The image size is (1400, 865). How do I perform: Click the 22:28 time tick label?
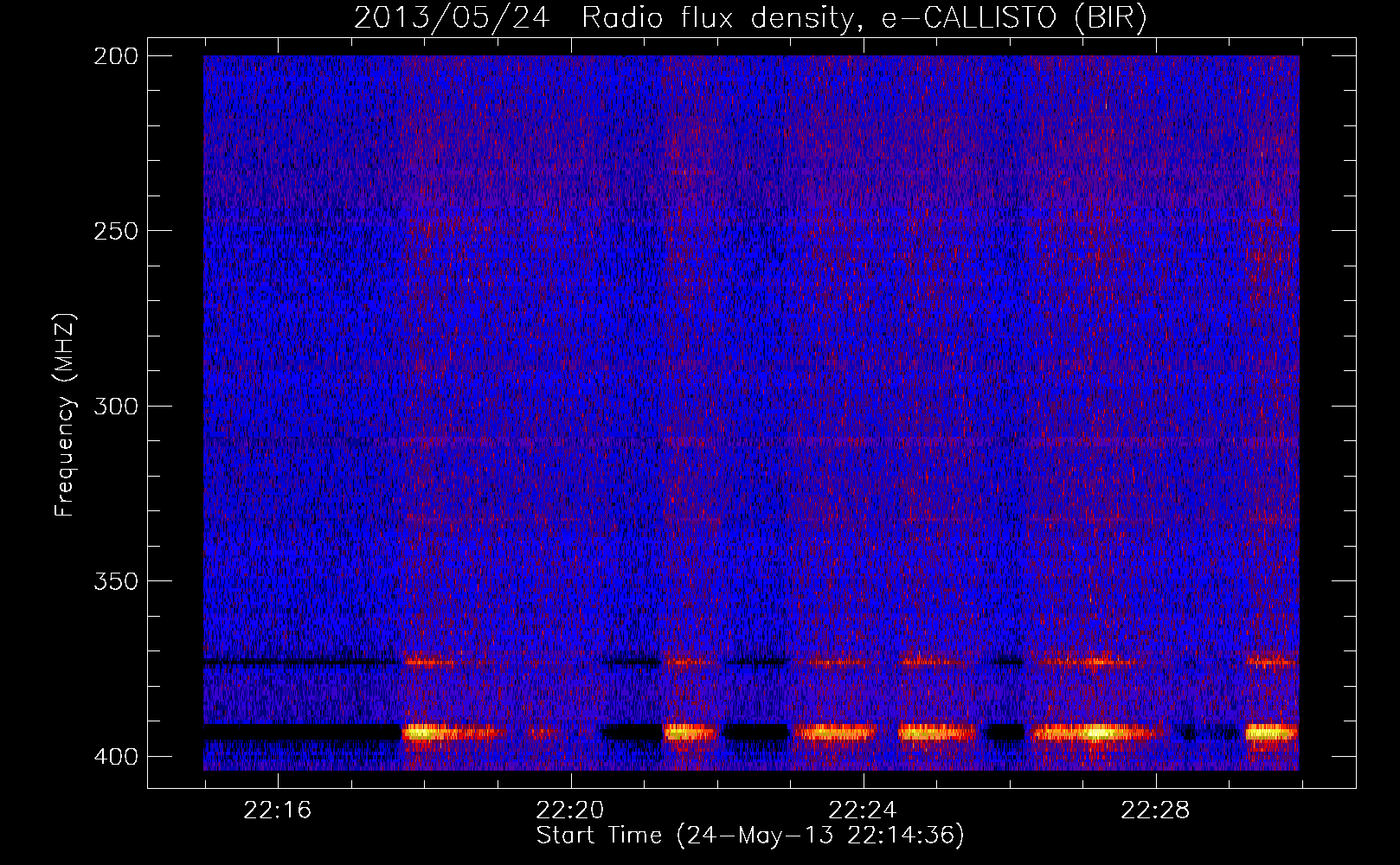point(1155,811)
